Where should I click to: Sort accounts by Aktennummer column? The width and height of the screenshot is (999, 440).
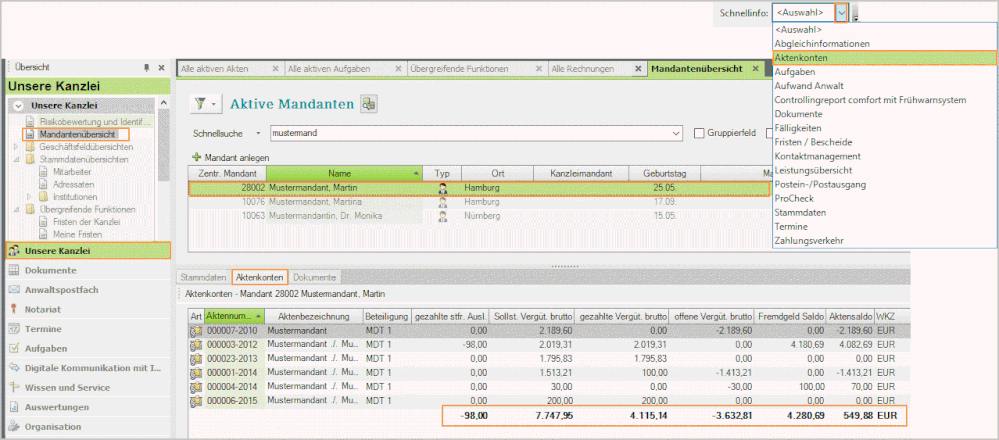[x=233, y=316]
